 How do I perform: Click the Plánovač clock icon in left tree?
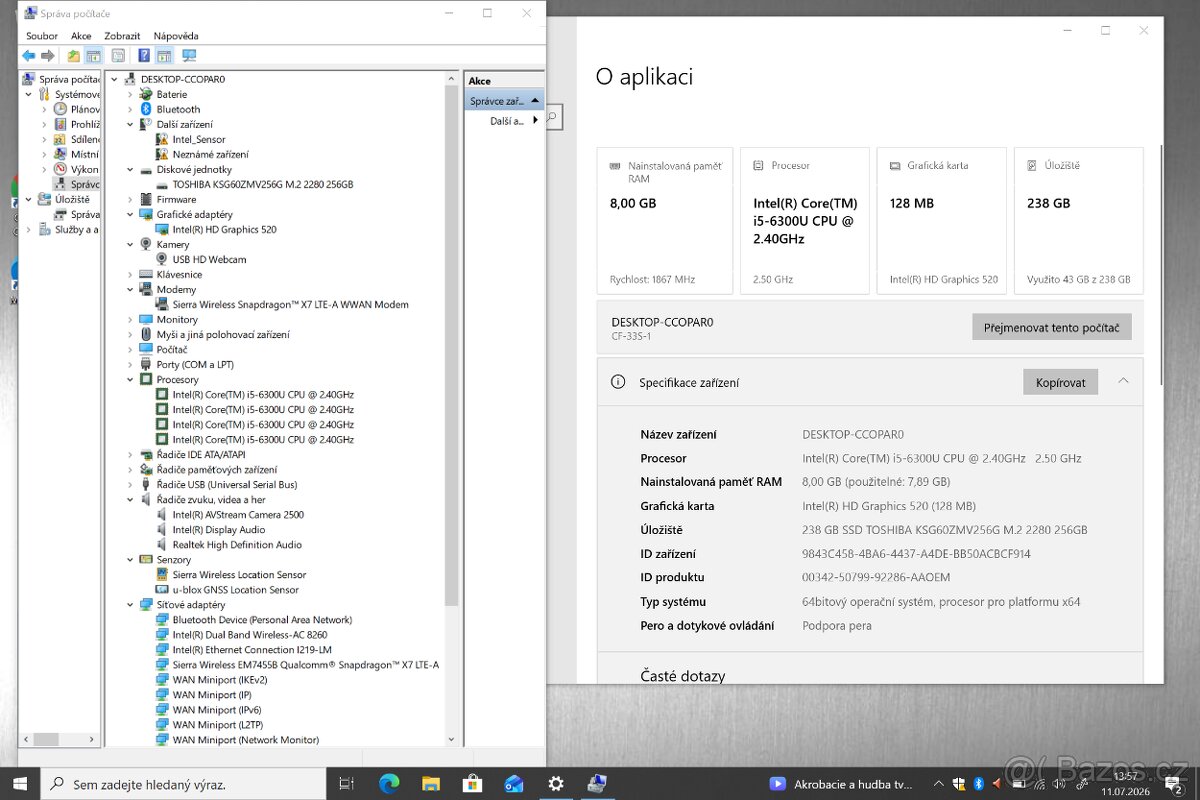(61, 109)
